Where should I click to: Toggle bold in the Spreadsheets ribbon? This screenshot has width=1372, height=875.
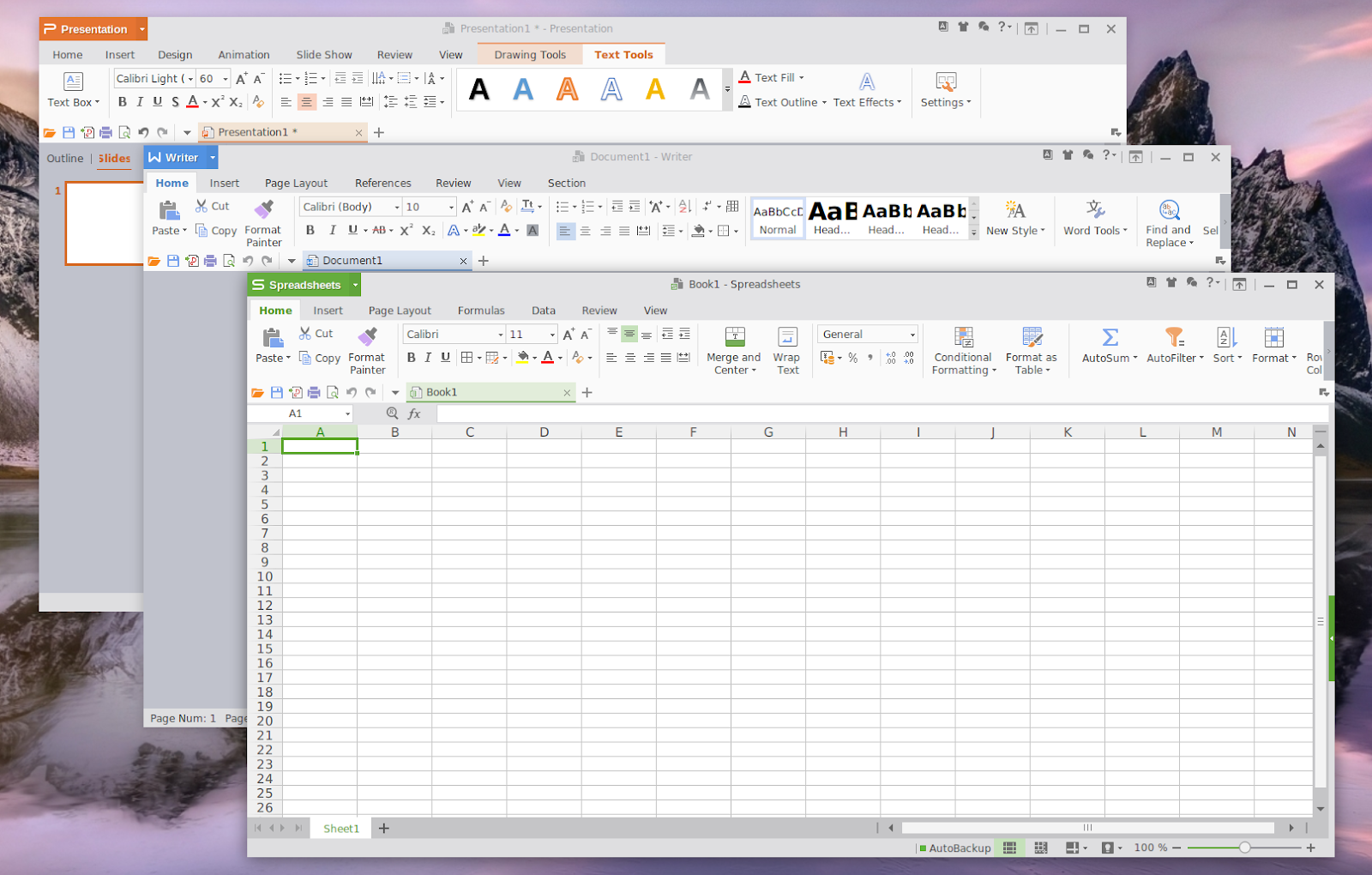(x=411, y=358)
